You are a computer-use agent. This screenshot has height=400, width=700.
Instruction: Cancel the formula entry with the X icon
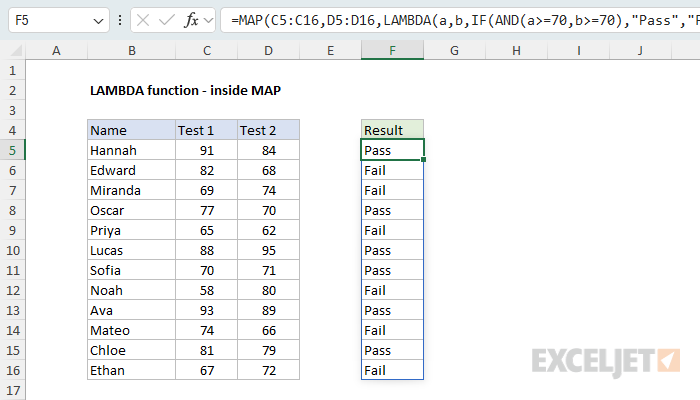pyautogui.click(x=143, y=20)
